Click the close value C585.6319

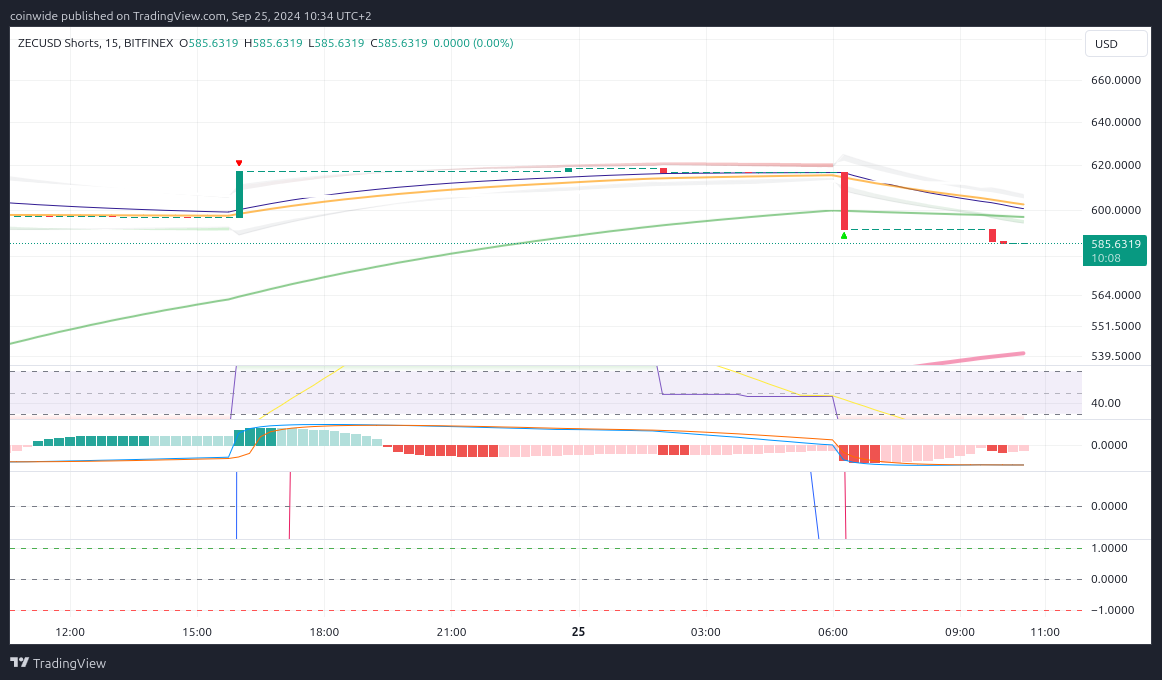pos(399,43)
